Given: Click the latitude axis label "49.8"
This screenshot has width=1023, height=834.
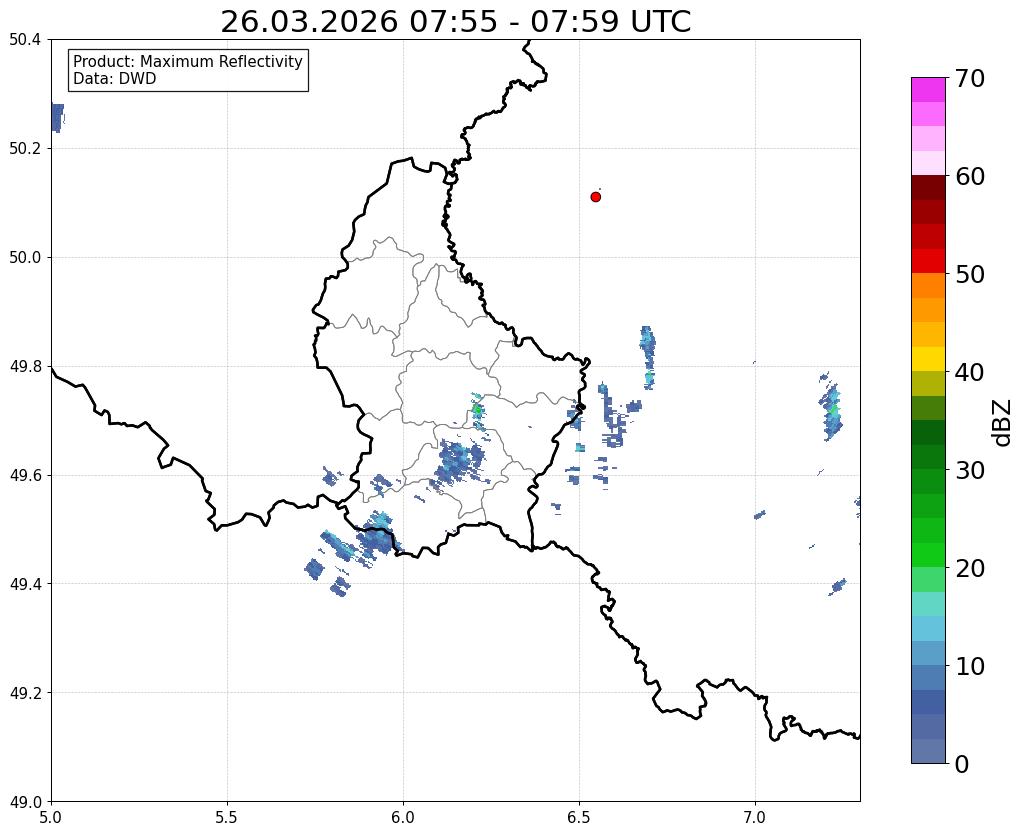Looking at the screenshot, I should point(25,367).
